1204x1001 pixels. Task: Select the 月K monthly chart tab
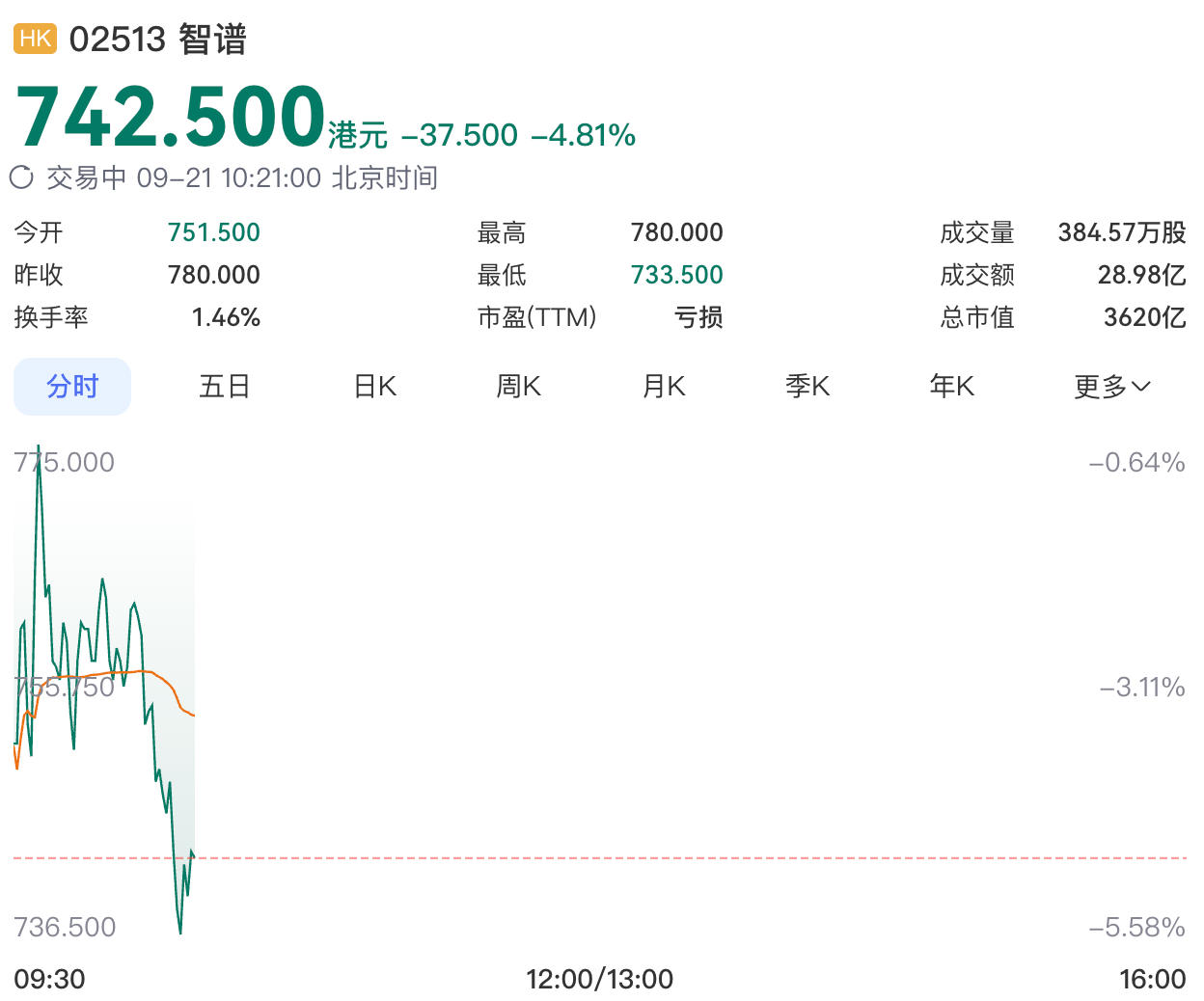click(664, 387)
